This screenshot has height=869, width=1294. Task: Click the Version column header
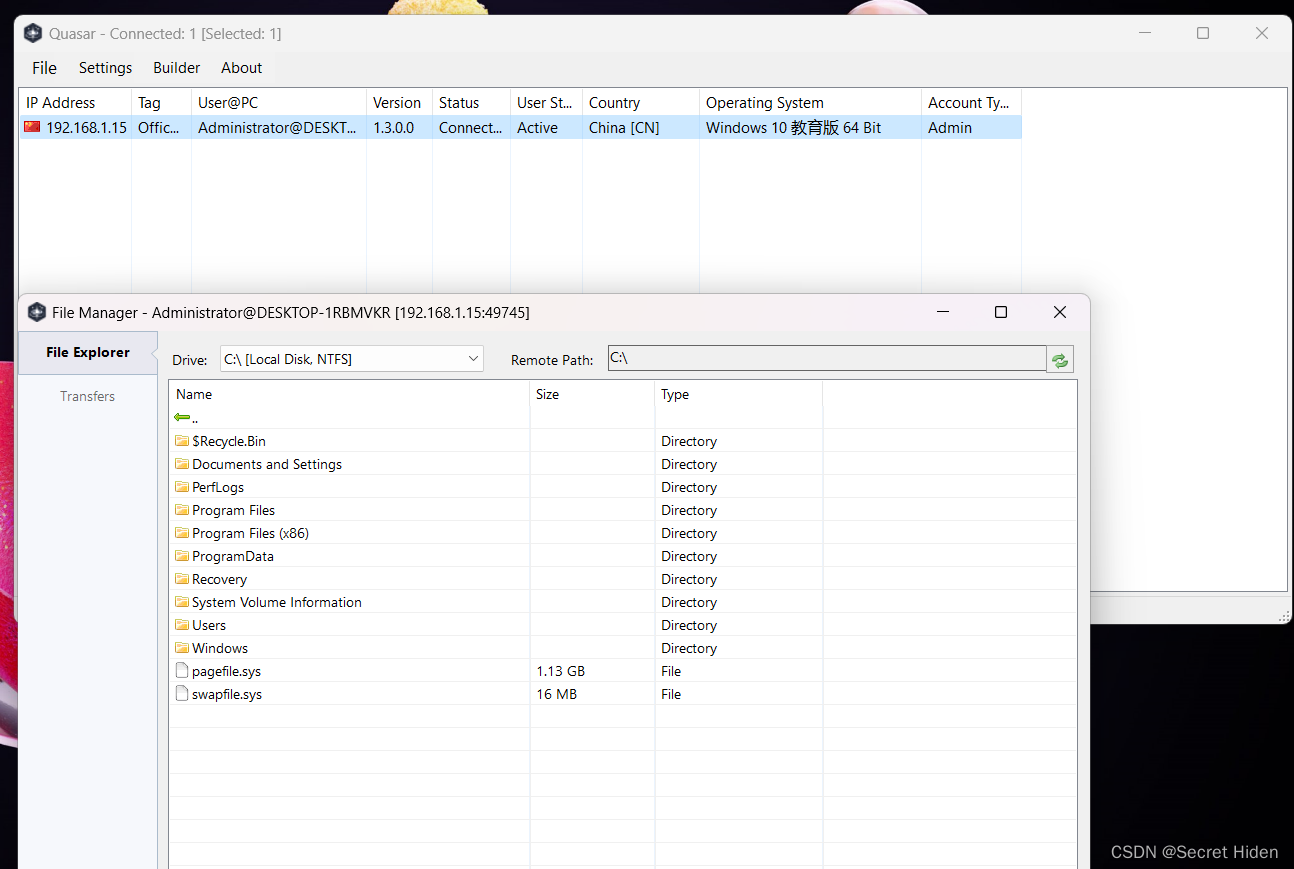click(x=399, y=102)
